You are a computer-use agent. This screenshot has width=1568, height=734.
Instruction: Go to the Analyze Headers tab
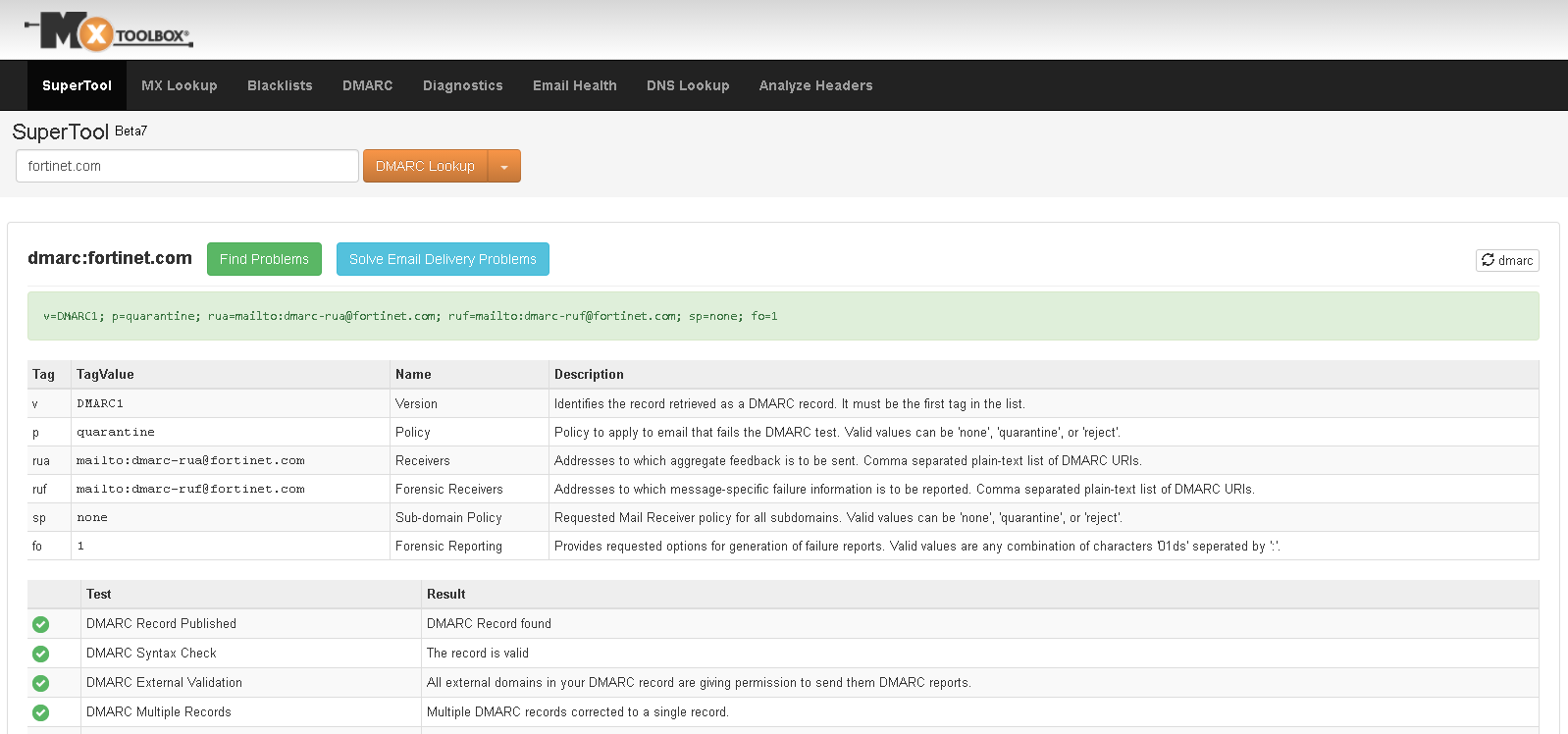(815, 85)
